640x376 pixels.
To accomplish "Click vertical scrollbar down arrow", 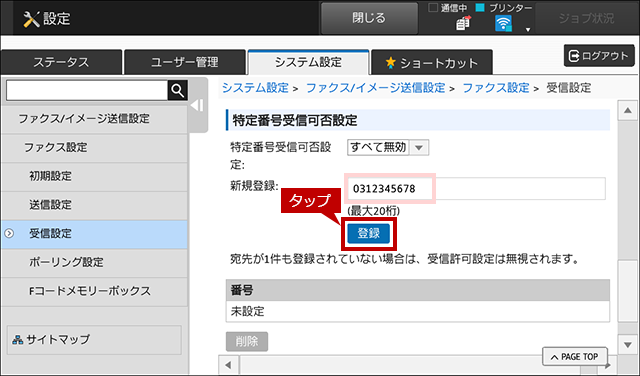I will pyautogui.click(x=627, y=345).
